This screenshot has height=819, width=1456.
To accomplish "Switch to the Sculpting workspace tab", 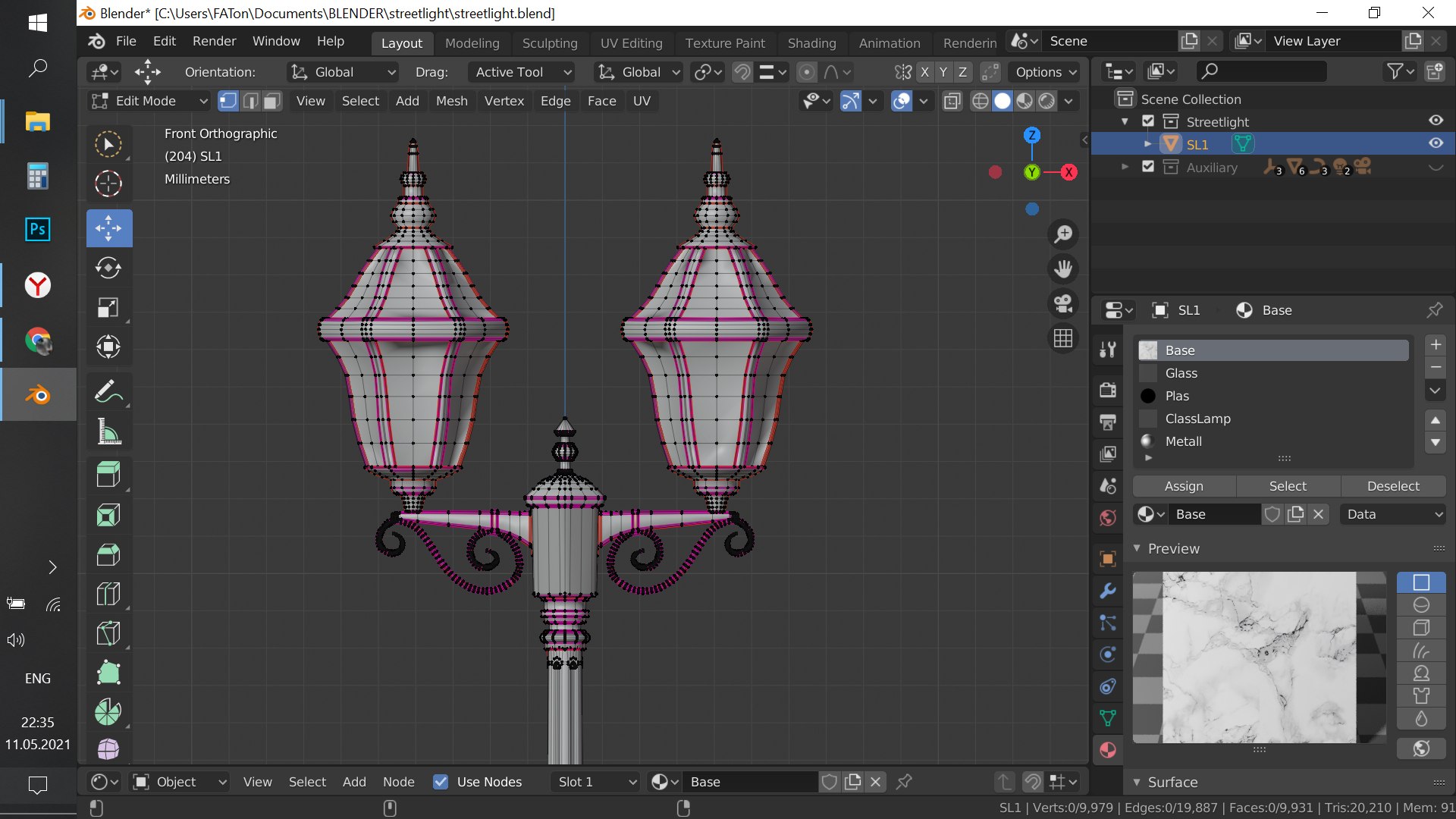I will click(x=550, y=43).
